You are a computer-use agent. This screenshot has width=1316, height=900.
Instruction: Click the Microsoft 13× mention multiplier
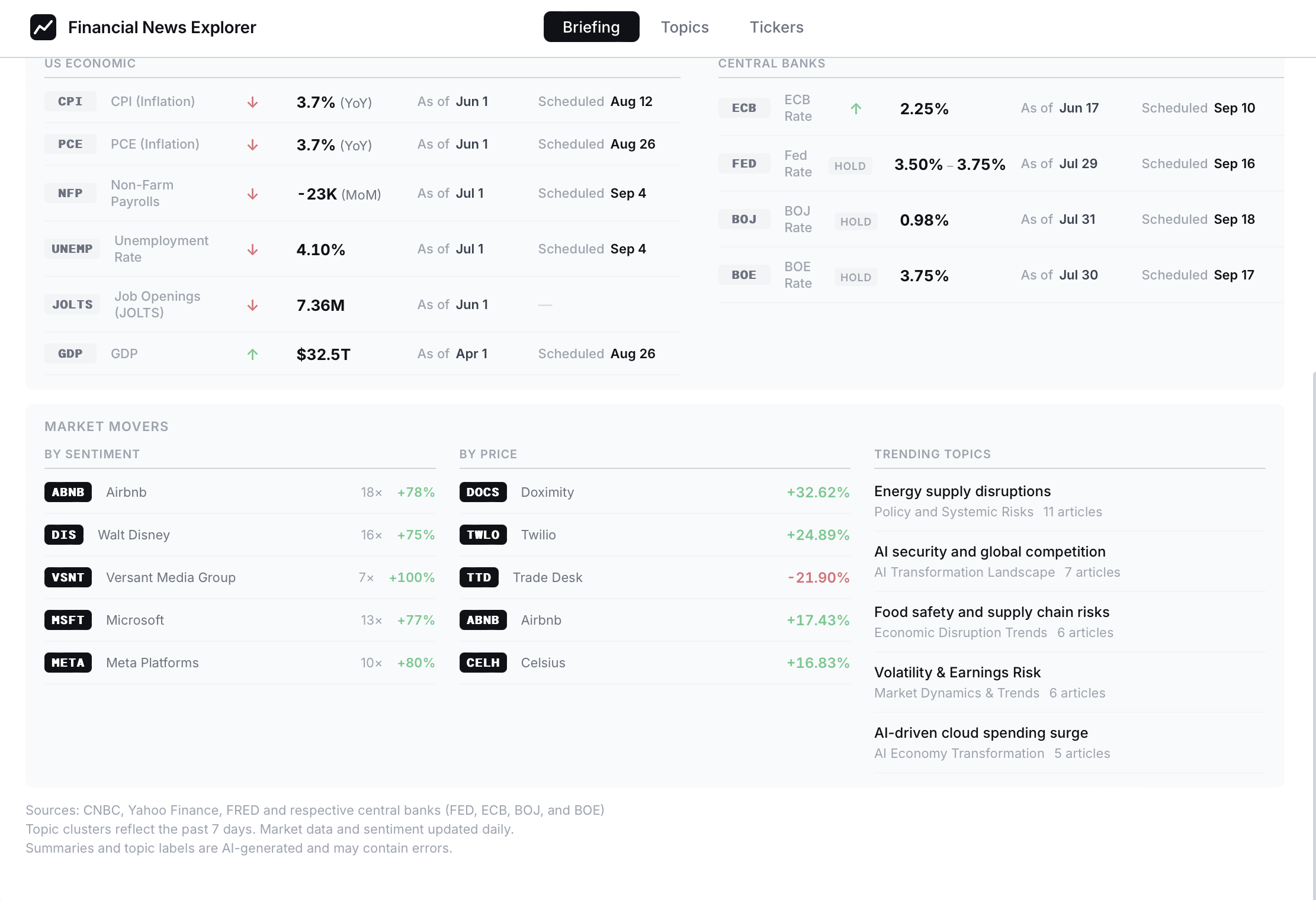click(x=371, y=621)
